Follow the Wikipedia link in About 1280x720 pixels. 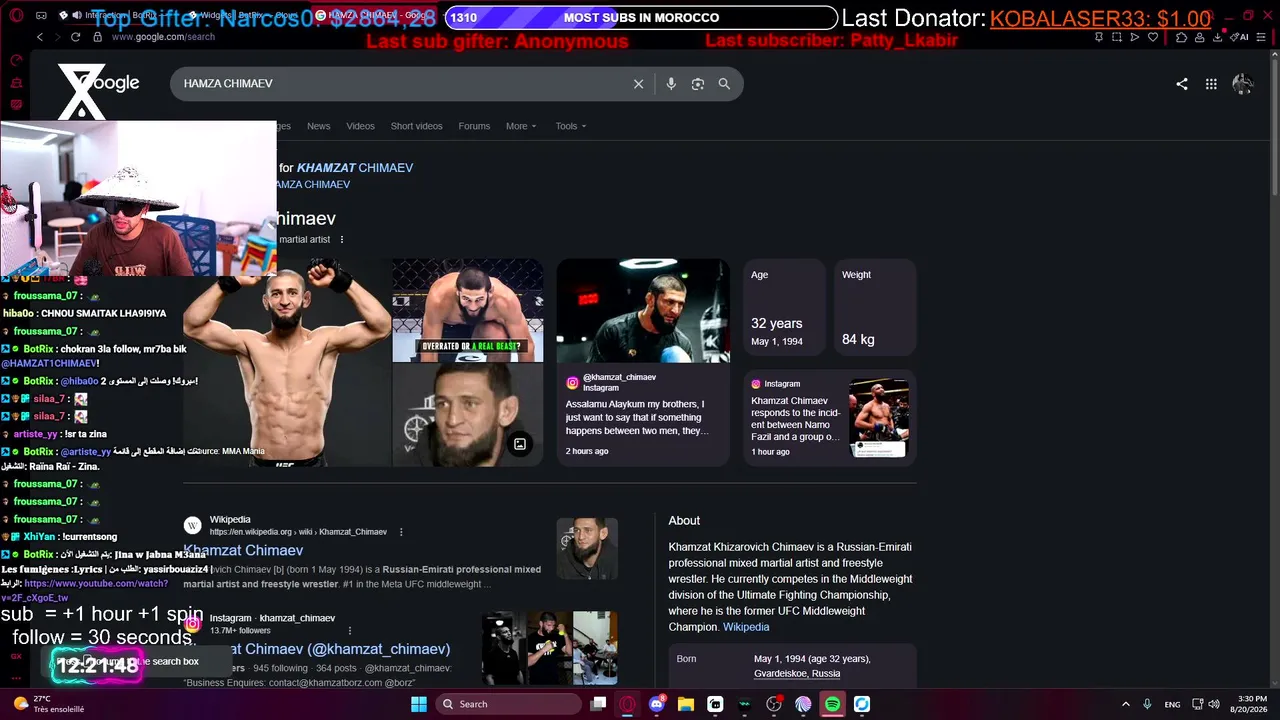point(746,627)
